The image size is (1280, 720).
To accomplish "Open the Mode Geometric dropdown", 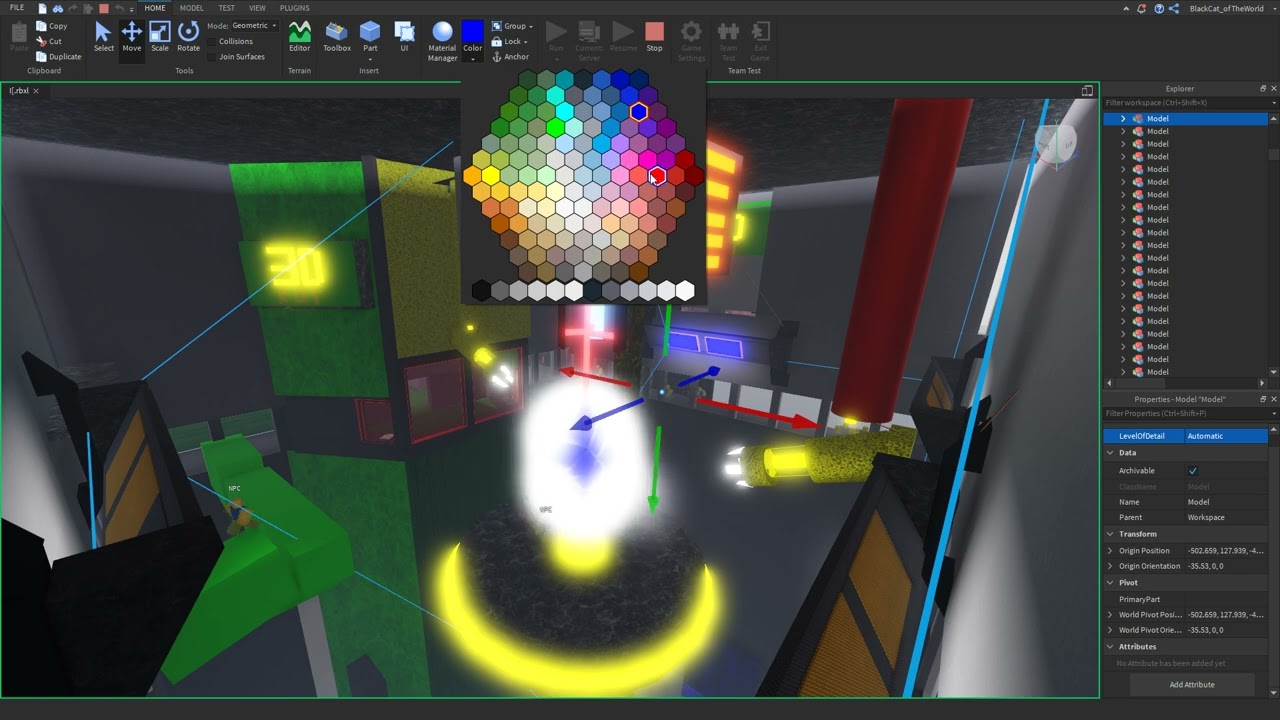I will pos(254,26).
